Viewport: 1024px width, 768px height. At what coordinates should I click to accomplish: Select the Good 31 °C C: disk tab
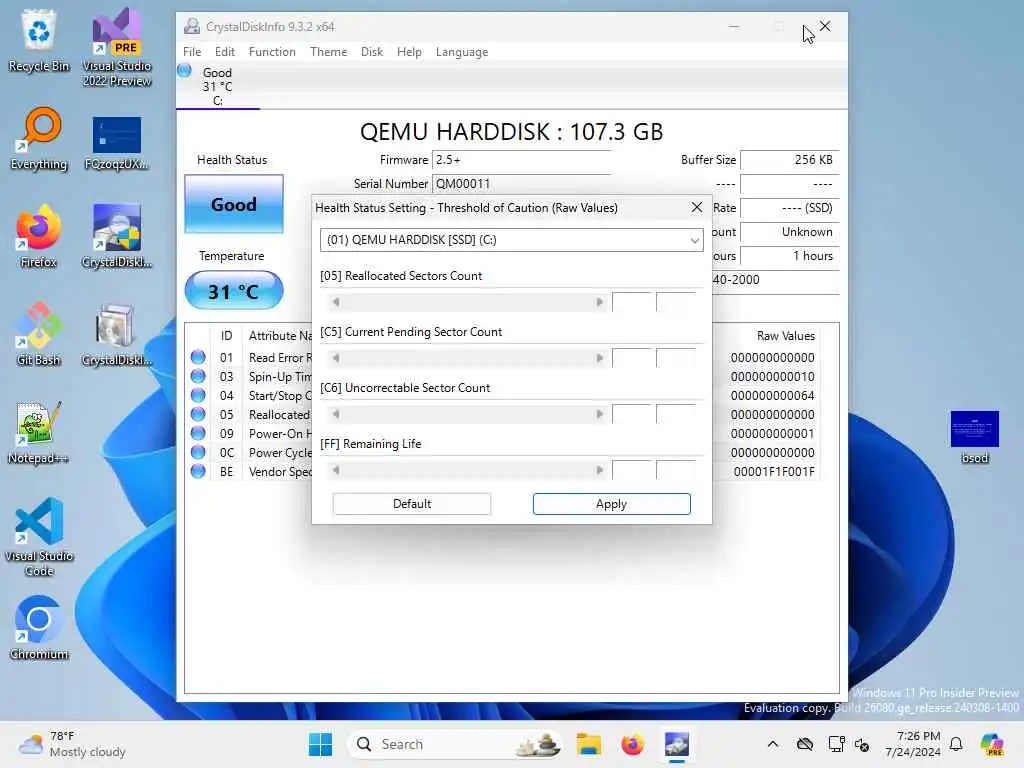coord(217,86)
